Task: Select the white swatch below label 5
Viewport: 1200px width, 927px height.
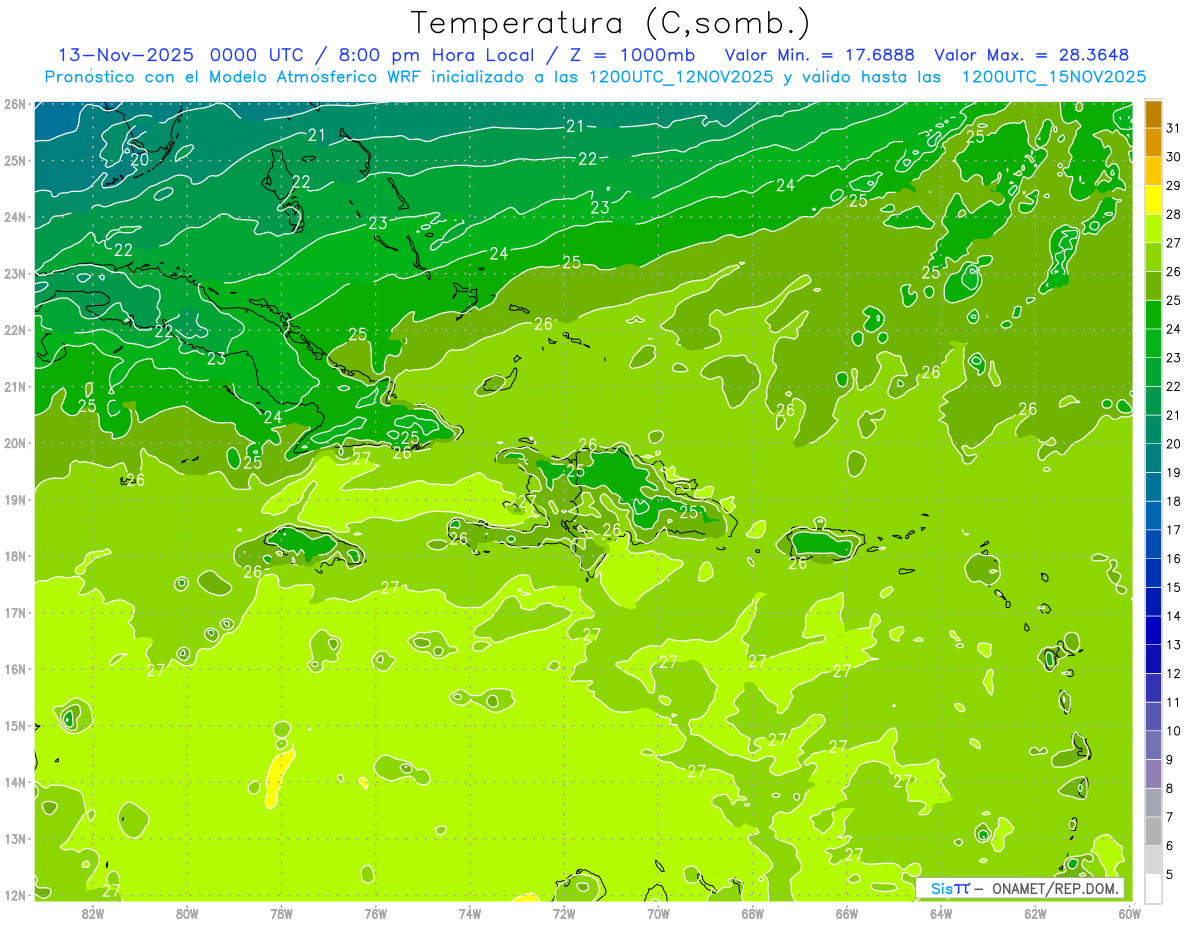Action: (1153, 888)
